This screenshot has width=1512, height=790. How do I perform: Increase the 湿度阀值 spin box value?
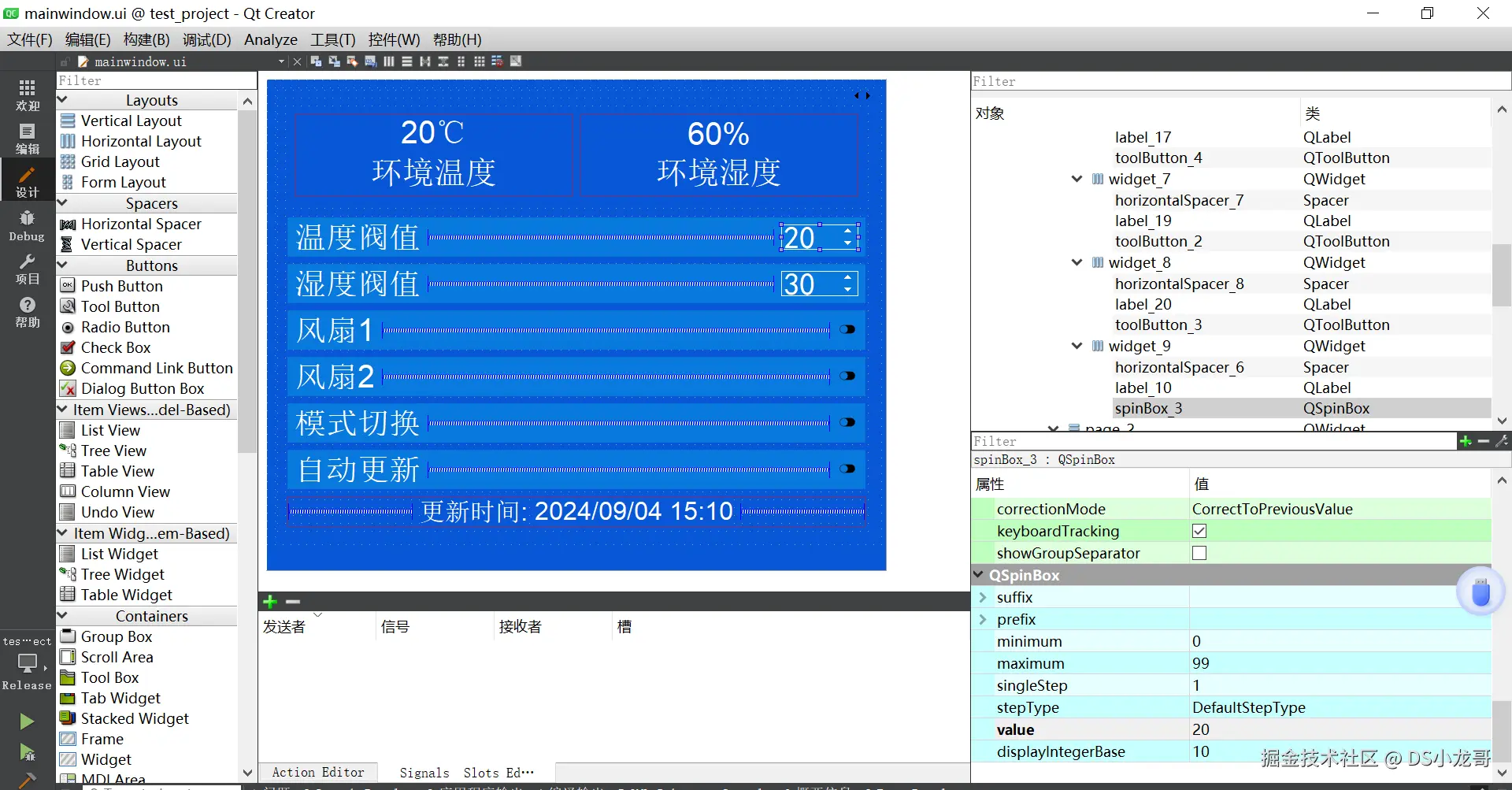pyautogui.click(x=848, y=278)
